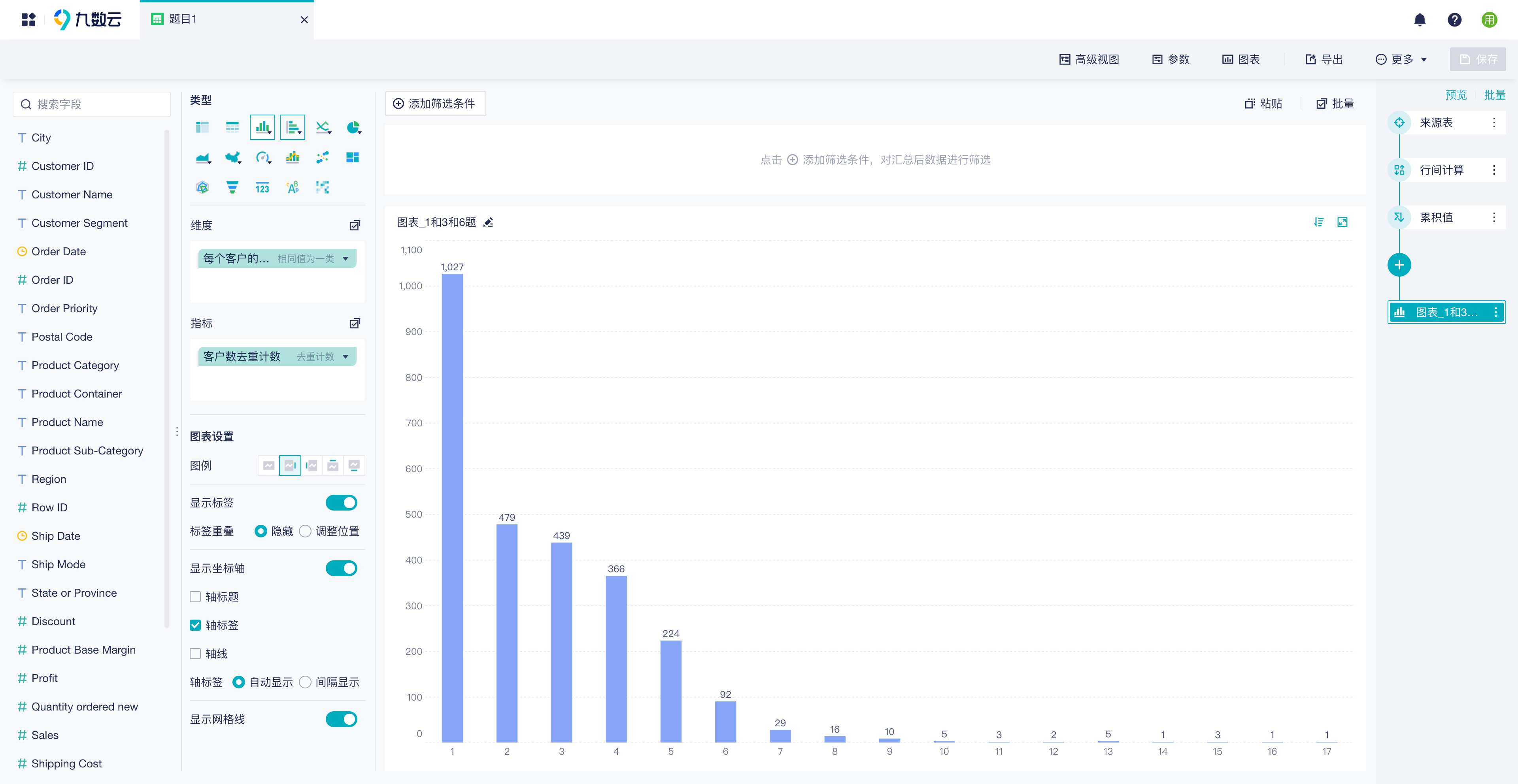Uncheck the 轴标签 checkbox
The height and width of the screenshot is (784, 1518).
click(x=196, y=625)
